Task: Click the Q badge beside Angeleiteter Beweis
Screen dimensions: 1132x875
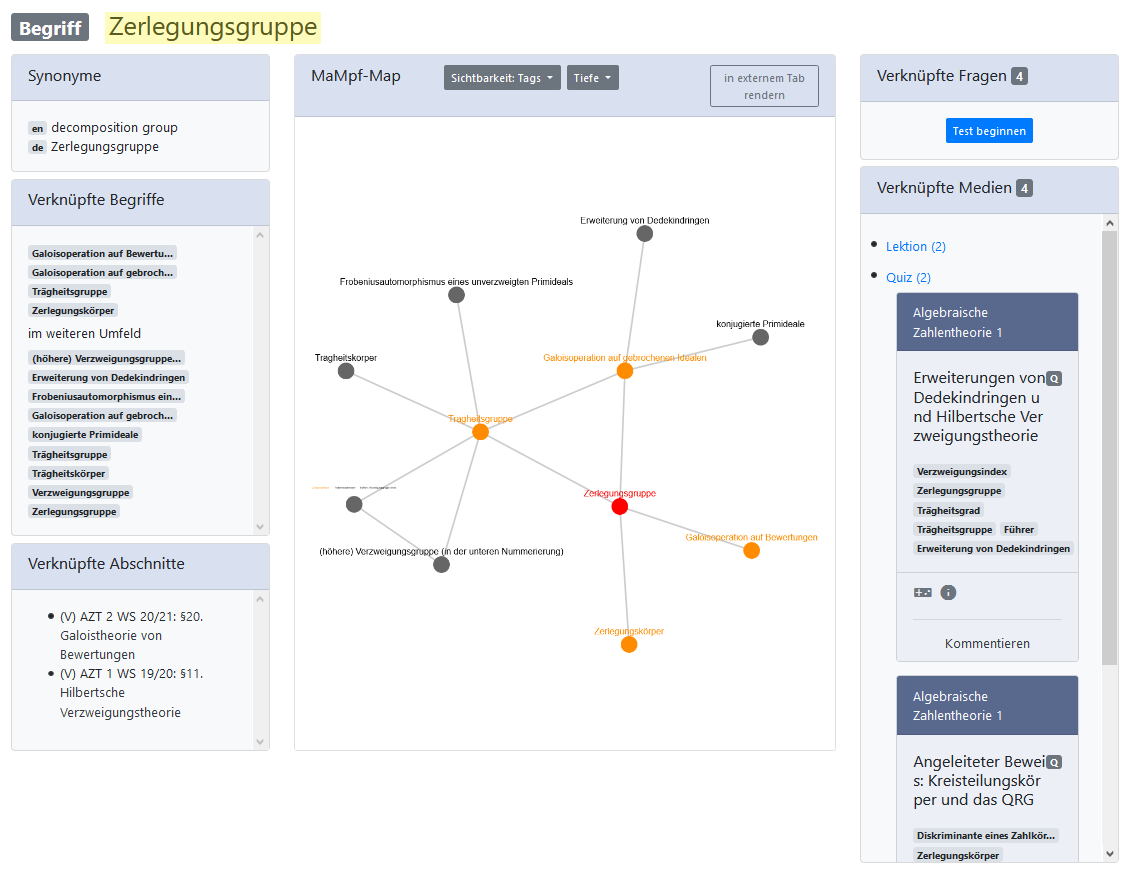Action: coord(1053,762)
